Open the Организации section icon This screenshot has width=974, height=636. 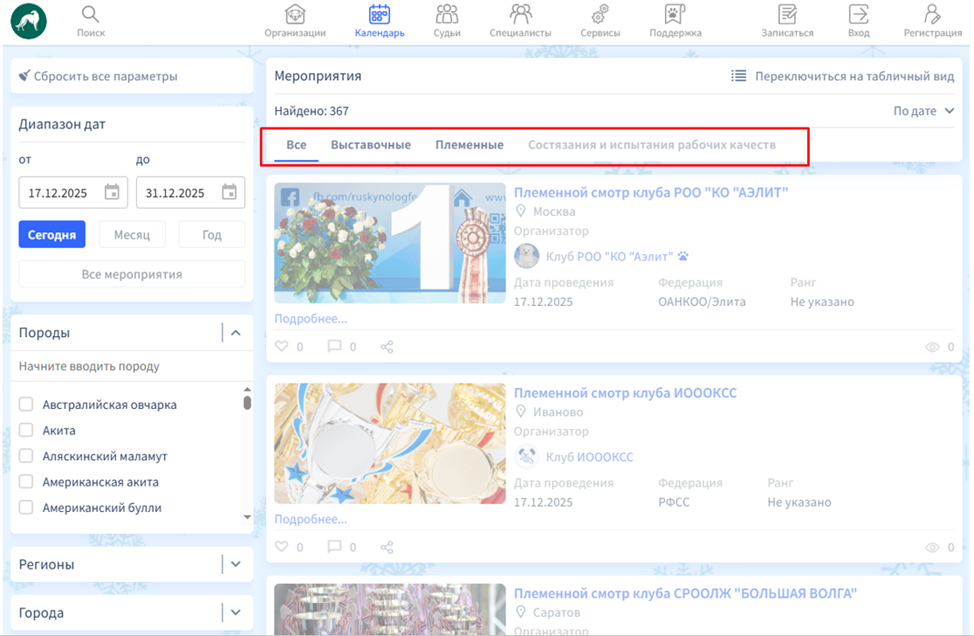point(295,15)
